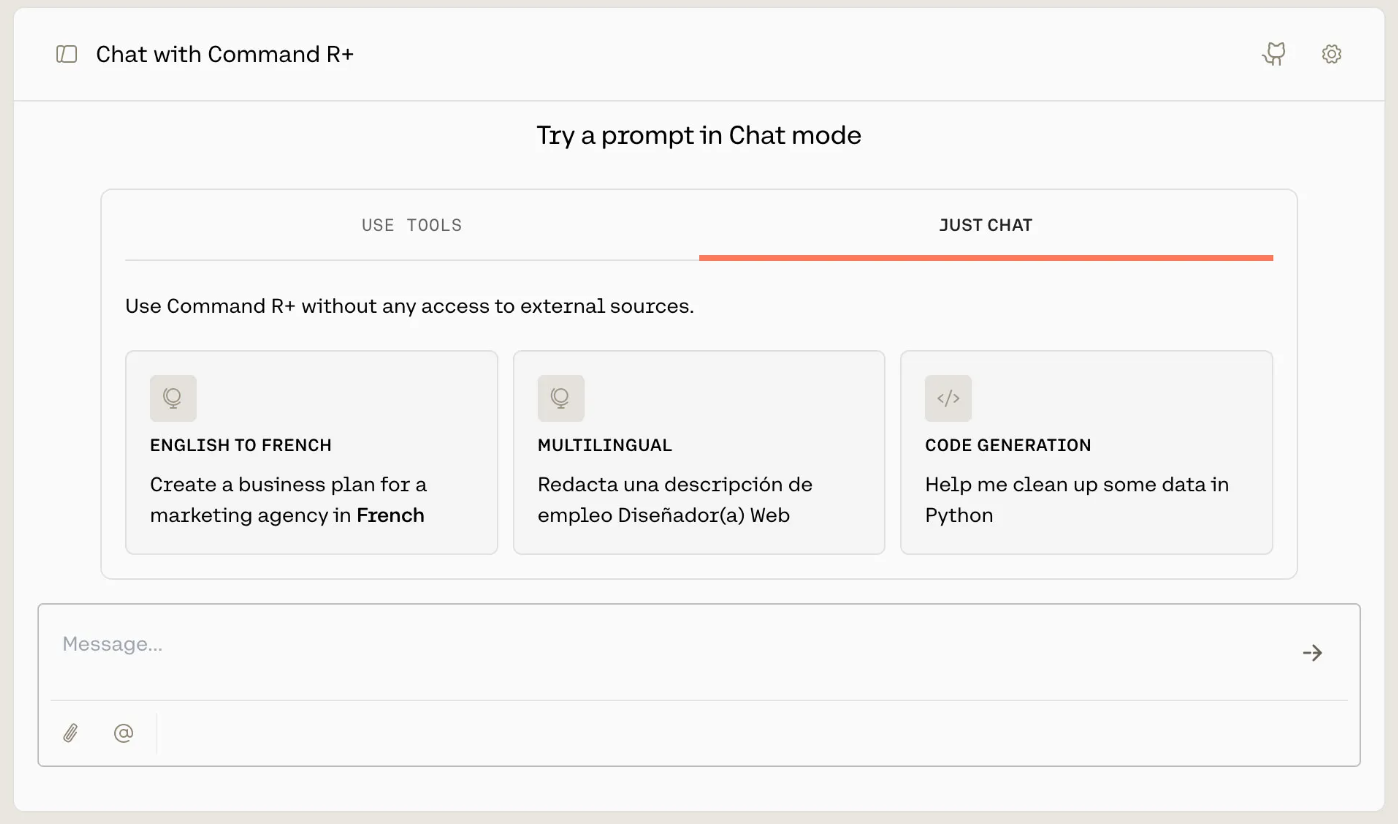Screen dimensions: 1398x825
Task: Open the GitHub cat icon link
Action: pos(1274,54)
